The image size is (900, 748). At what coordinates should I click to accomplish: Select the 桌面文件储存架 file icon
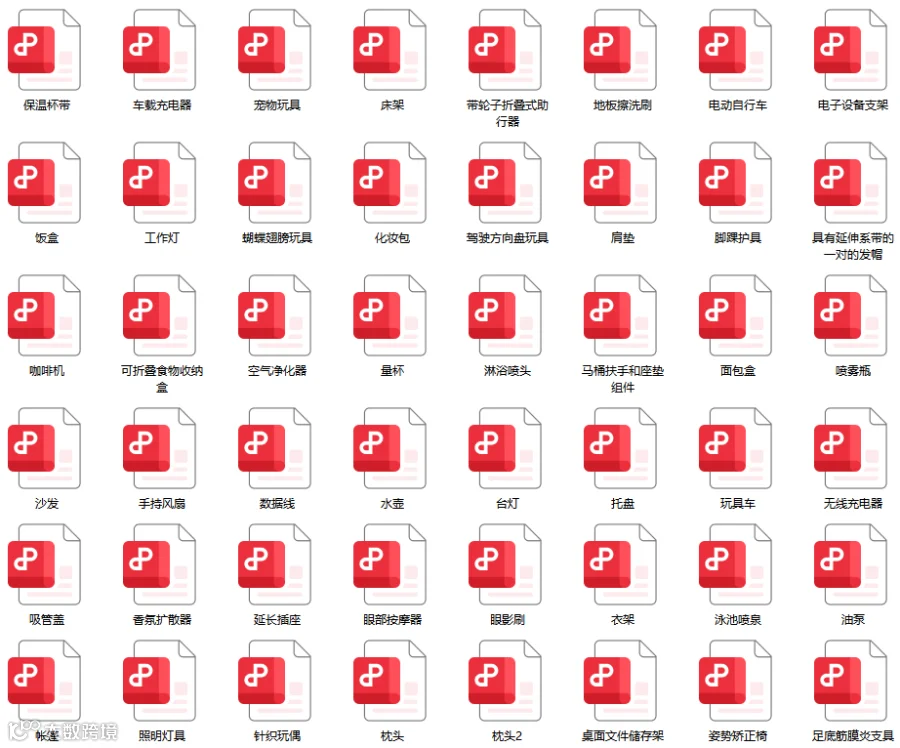click(x=620, y=681)
